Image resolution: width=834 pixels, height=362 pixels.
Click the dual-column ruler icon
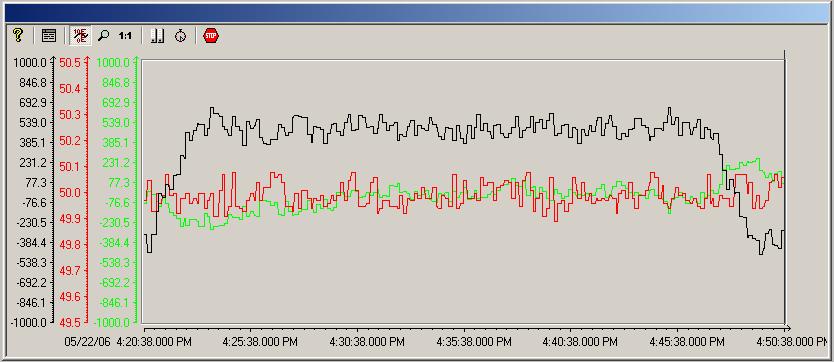point(157,36)
